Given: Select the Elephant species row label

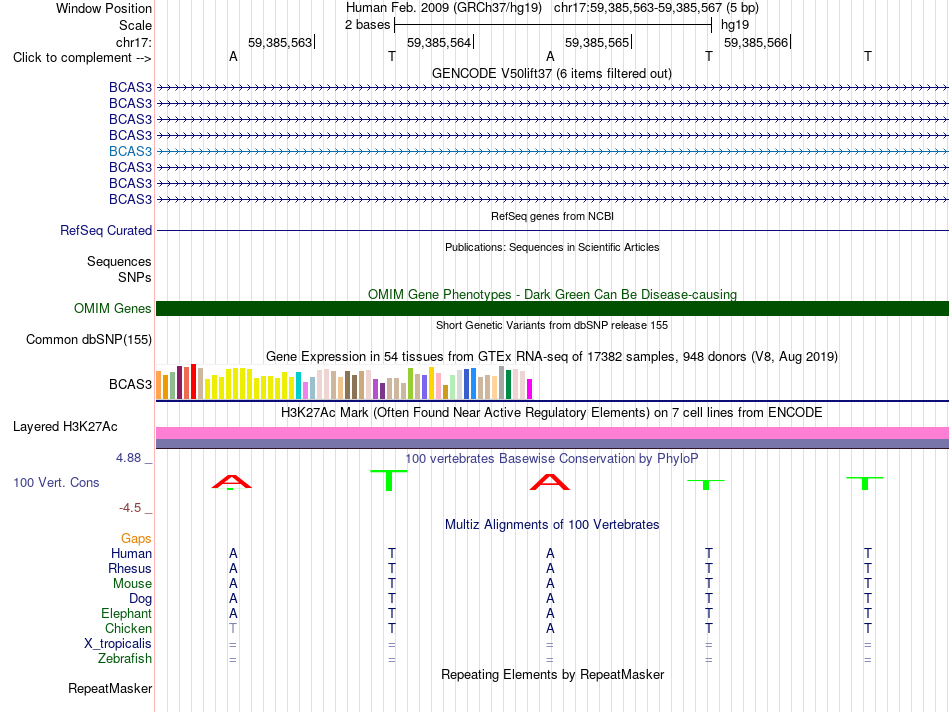Looking at the screenshot, I should coord(126,613).
